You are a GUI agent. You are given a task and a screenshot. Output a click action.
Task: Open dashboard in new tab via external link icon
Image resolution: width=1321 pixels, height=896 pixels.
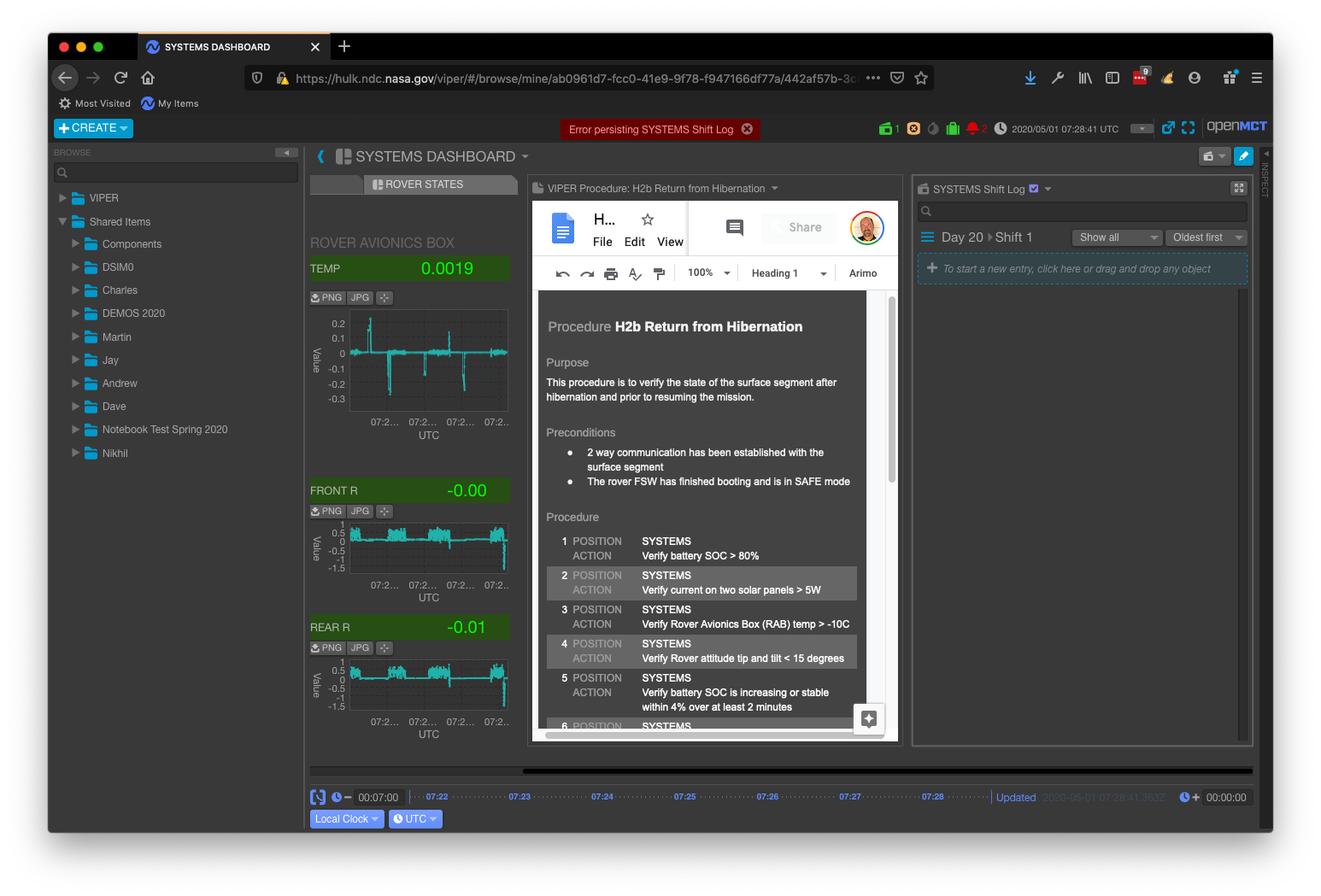click(x=1169, y=127)
